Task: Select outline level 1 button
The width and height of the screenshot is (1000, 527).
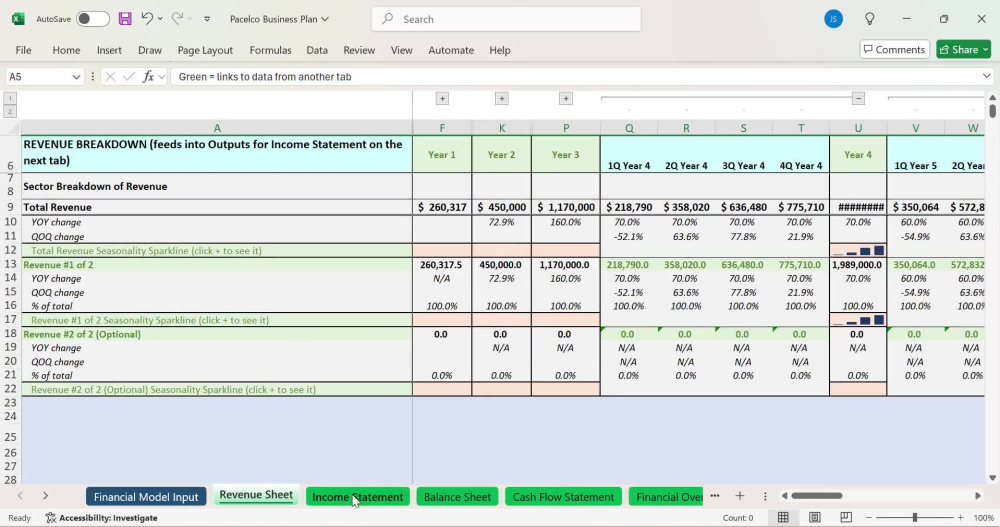Action: 10,99
